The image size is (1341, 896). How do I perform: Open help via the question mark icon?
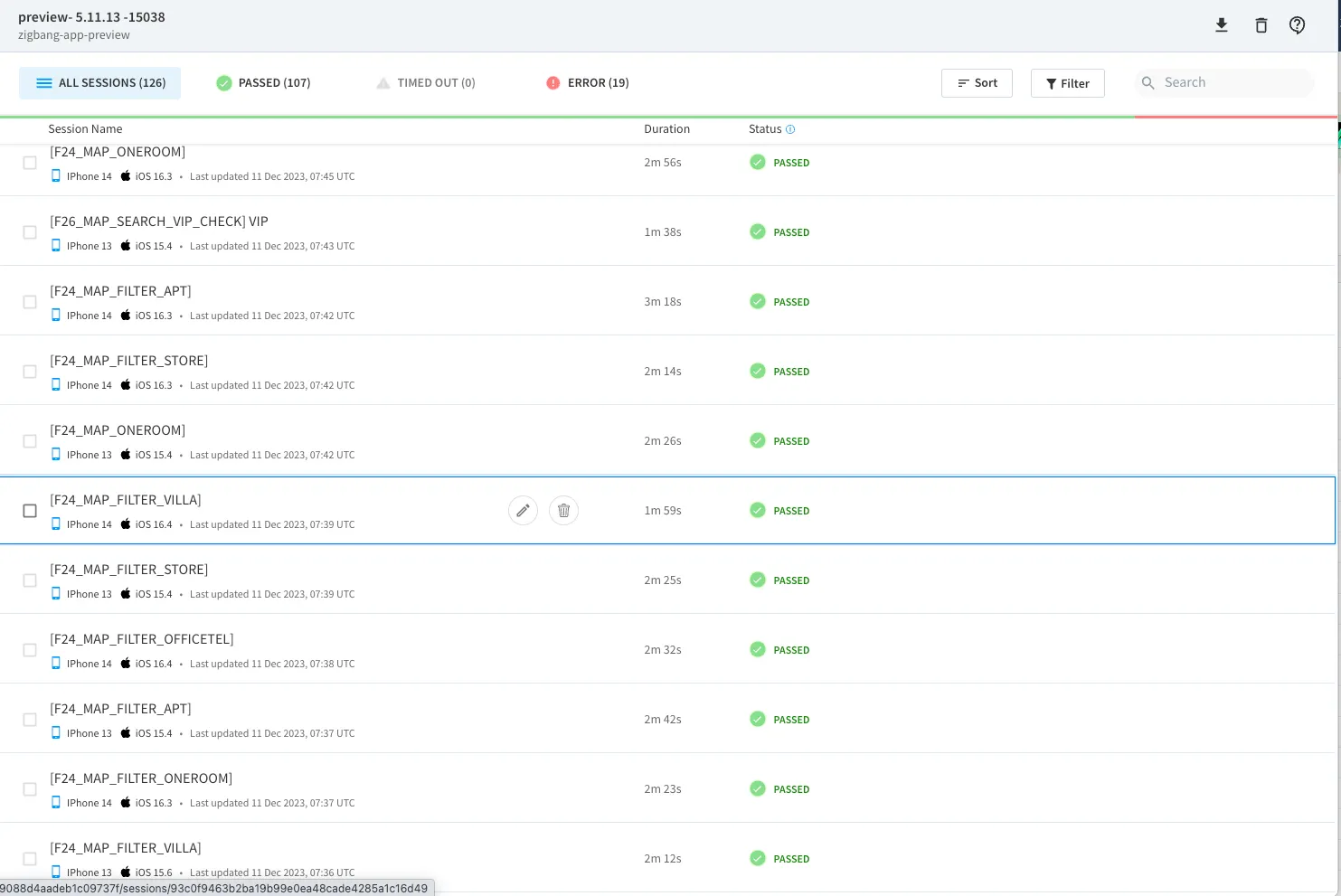tap(1298, 25)
